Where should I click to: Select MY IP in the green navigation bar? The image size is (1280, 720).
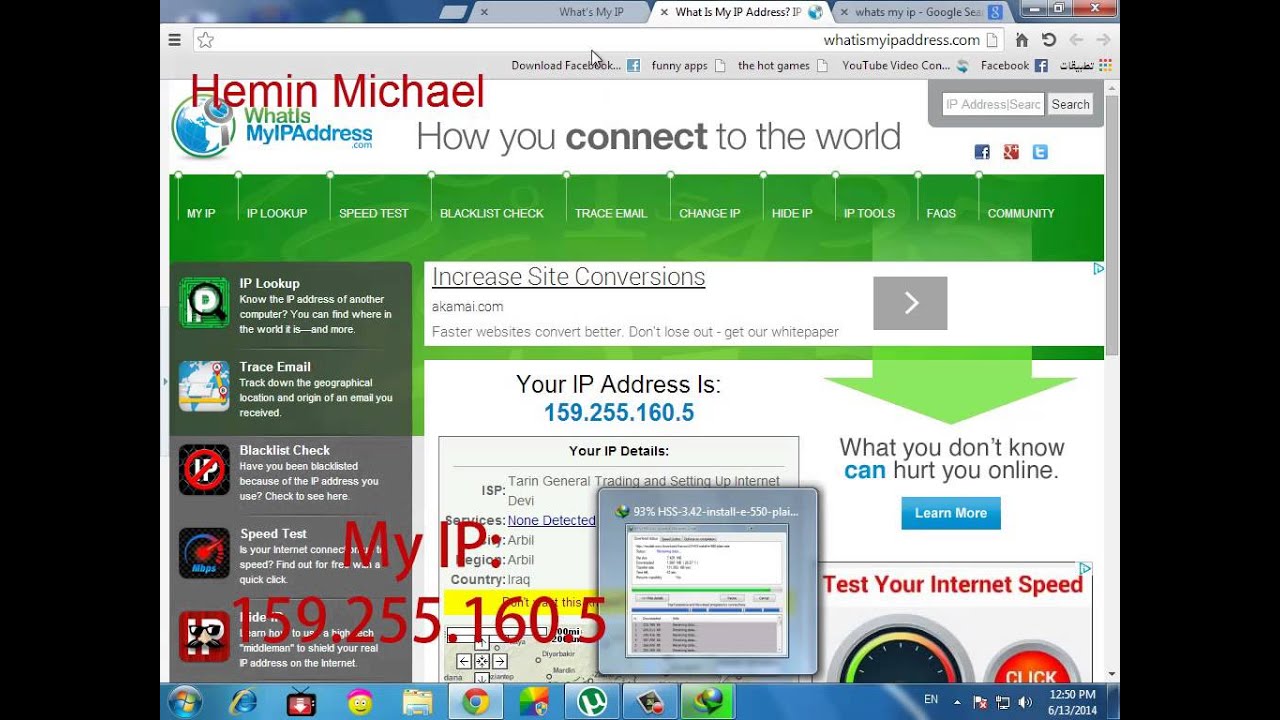click(201, 213)
